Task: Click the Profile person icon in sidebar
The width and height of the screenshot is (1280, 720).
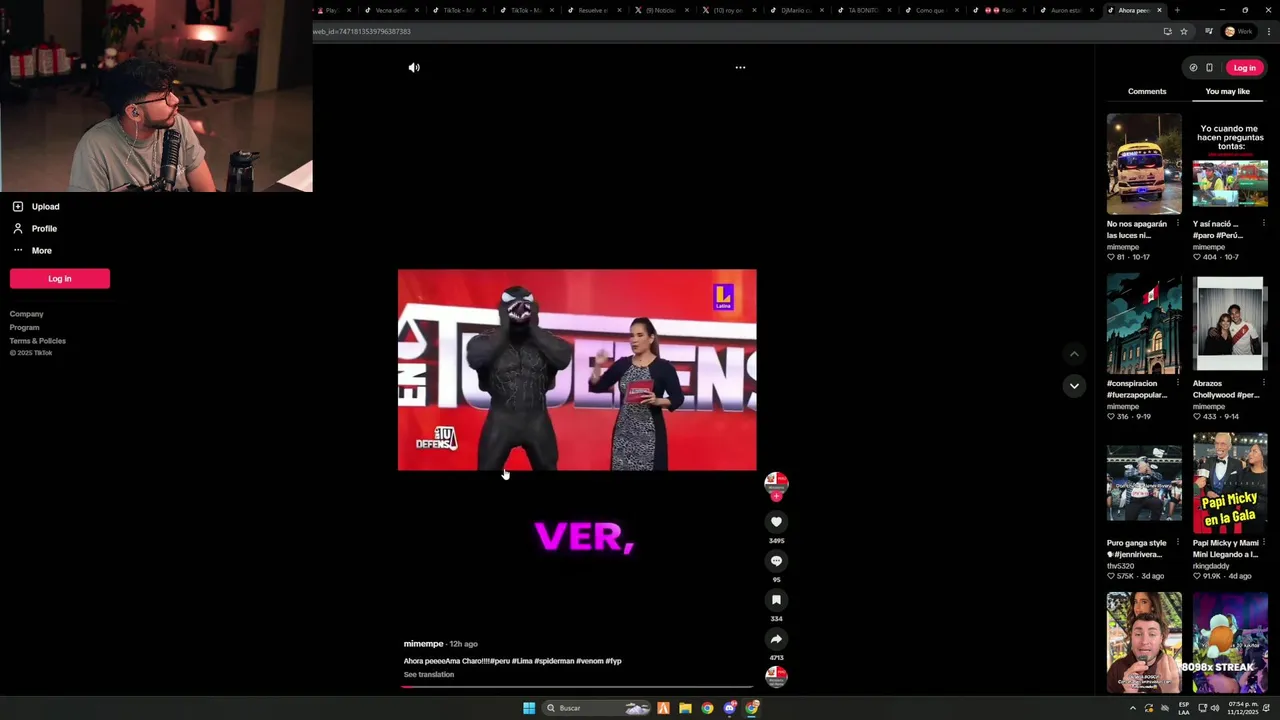Action: coord(17,228)
